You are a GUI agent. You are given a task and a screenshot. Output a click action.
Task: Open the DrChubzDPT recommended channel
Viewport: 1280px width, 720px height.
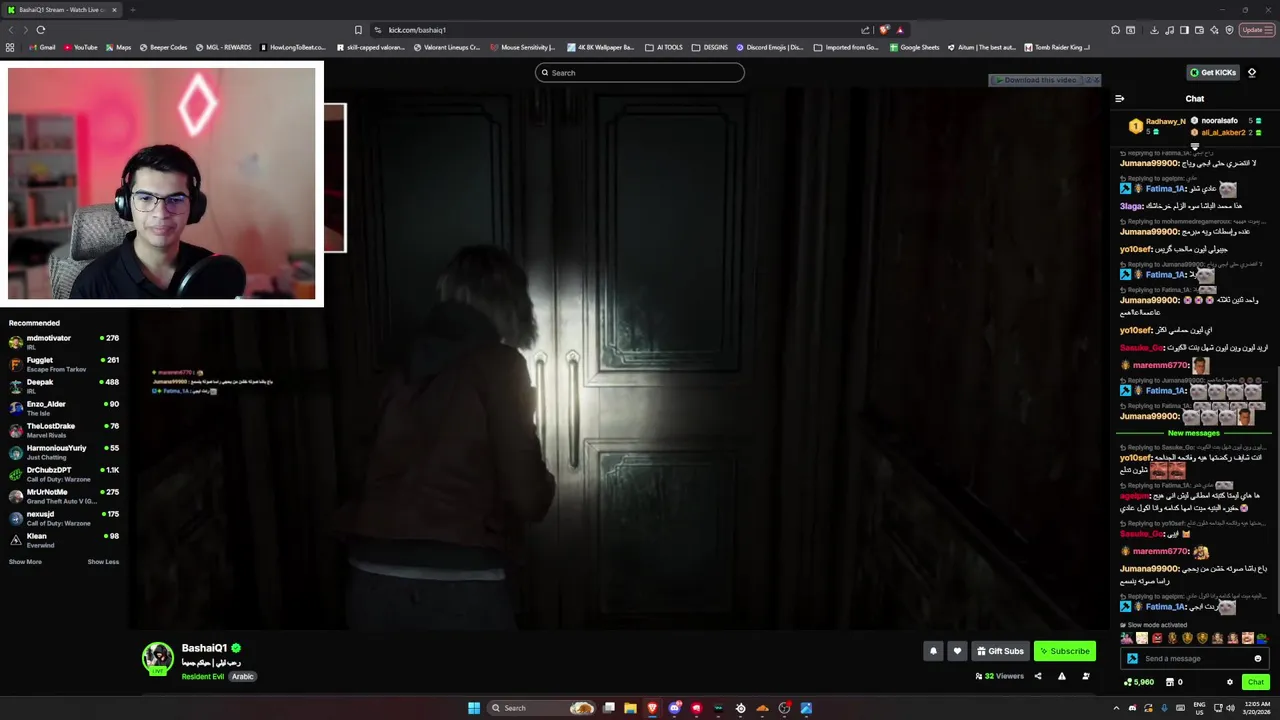[x=64, y=474]
